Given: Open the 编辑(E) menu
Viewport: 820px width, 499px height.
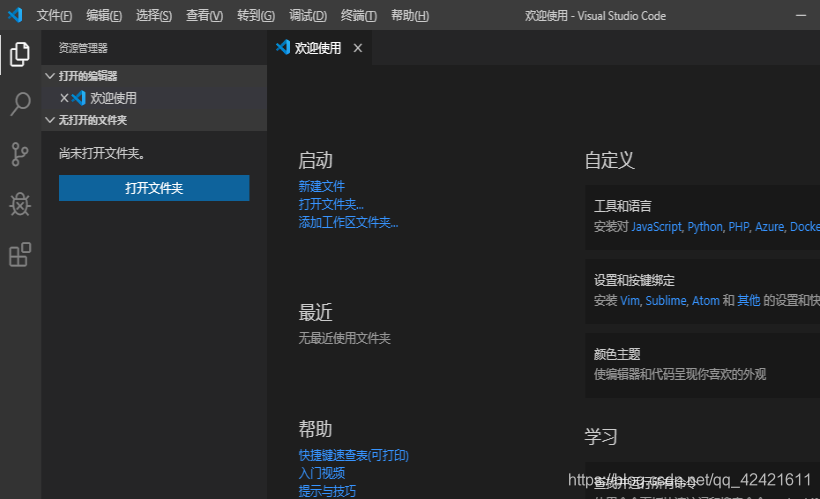Looking at the screenshot, I should pos(104,16).
